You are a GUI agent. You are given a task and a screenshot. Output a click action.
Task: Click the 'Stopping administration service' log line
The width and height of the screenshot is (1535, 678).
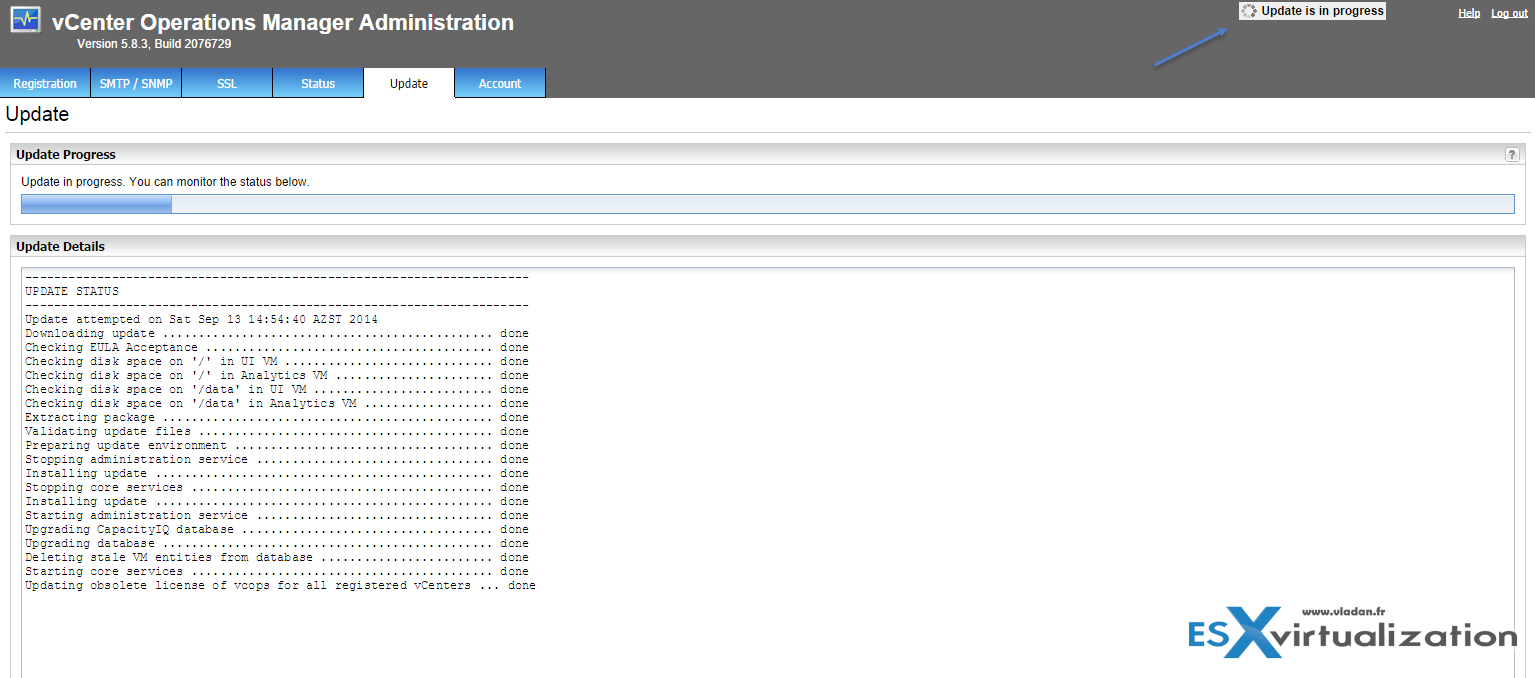(x=277, y=459)
